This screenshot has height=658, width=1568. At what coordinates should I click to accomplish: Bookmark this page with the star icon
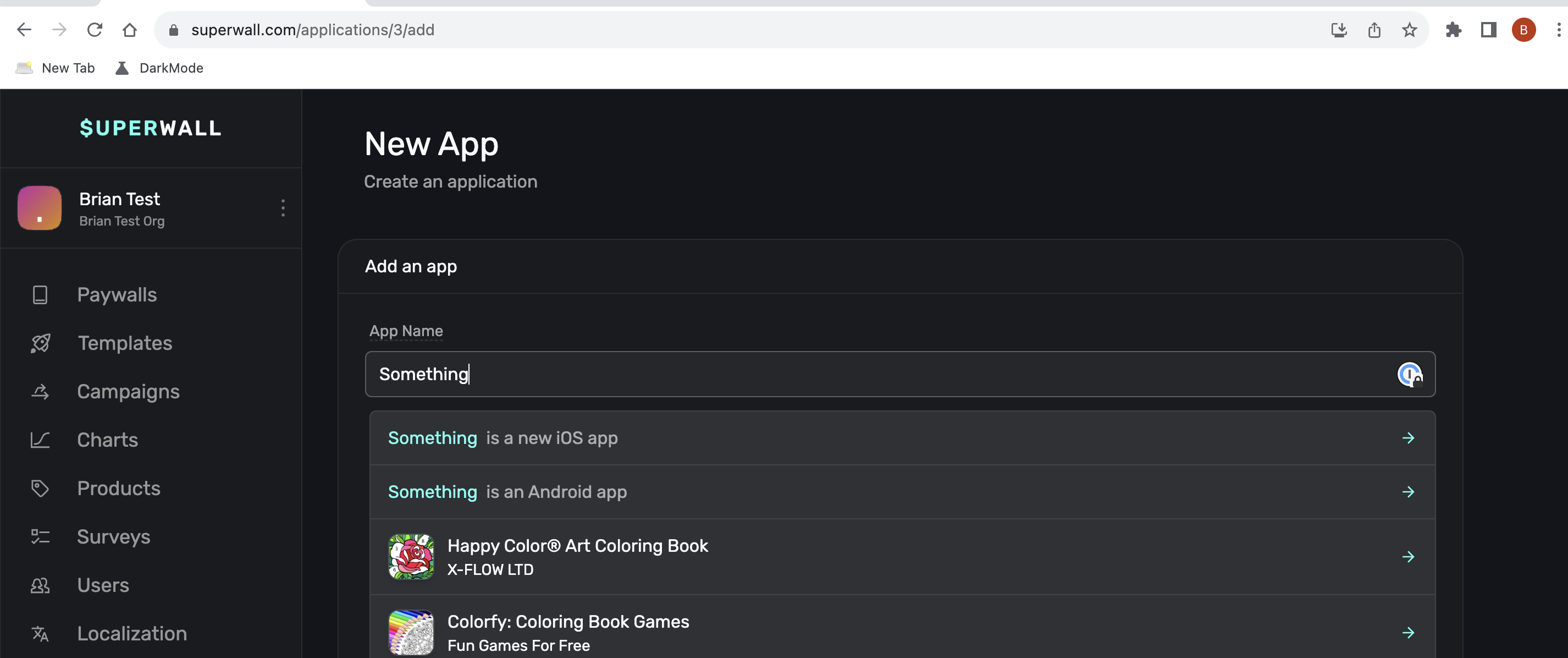(1409, 30)
